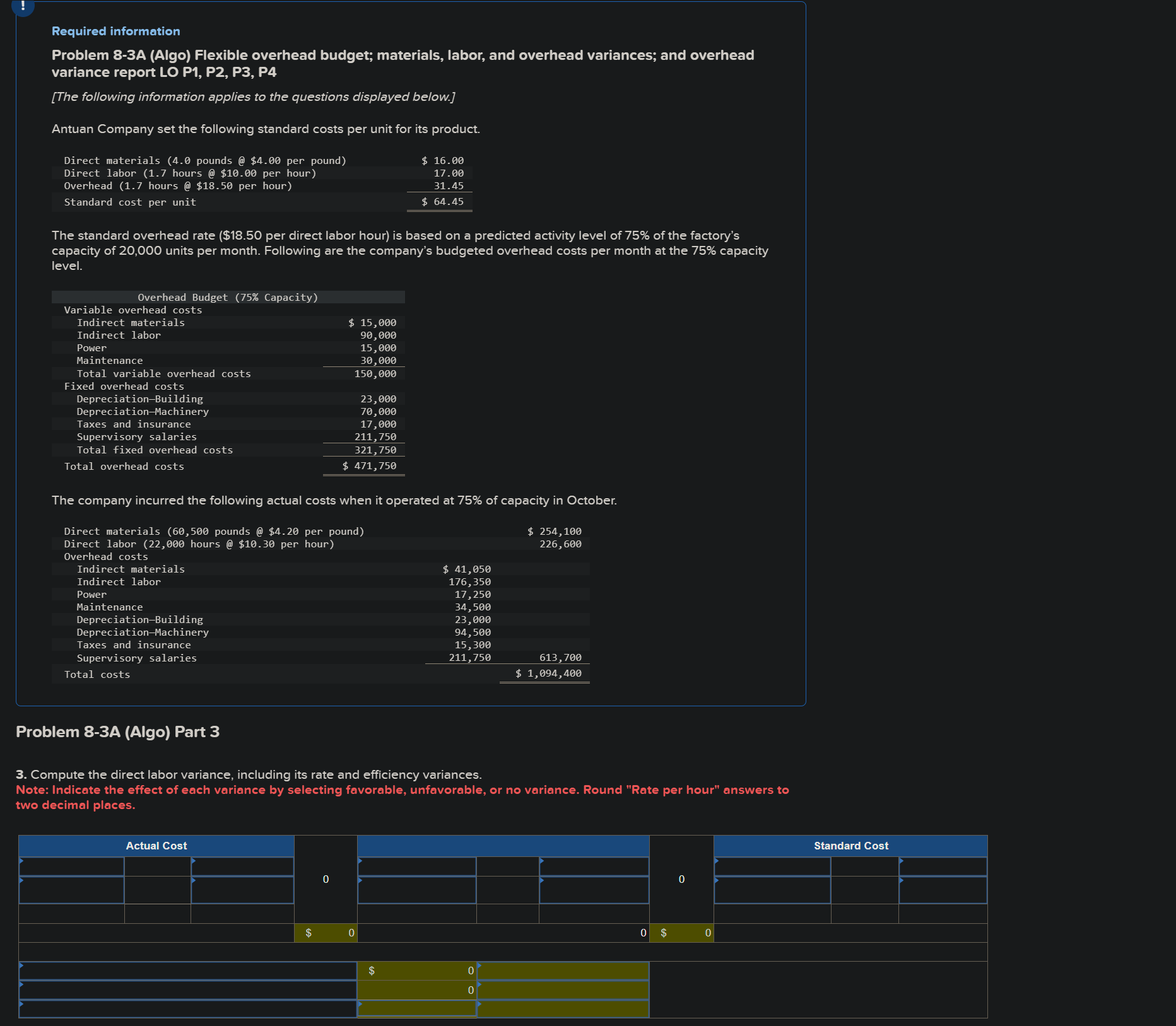1176x1026 pixels.
Task: Click the olive total cell below Actual Cost section
Action: pyautogui.click(x=326, y=933)
